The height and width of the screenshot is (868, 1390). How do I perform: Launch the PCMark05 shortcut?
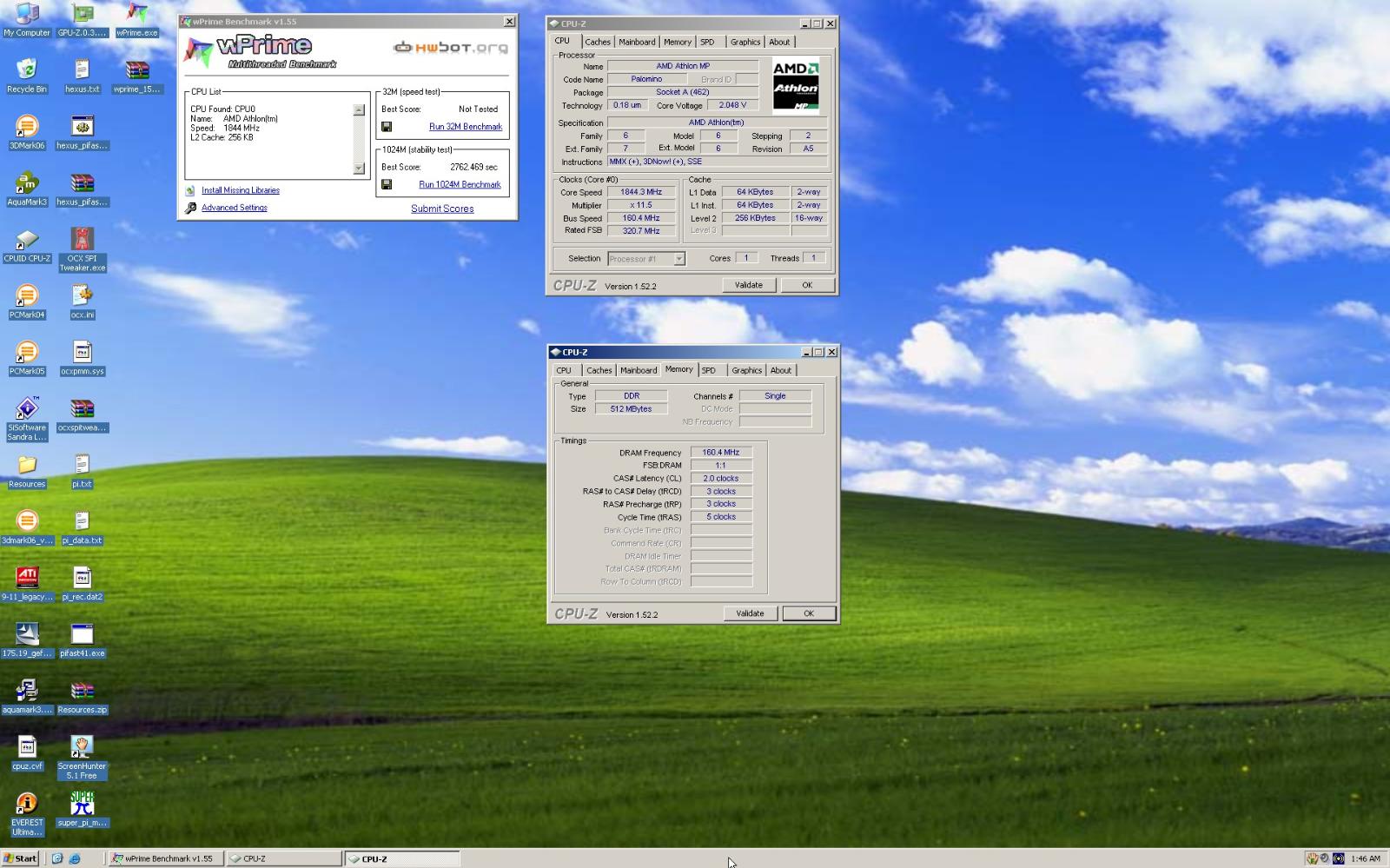coord(27,358)
